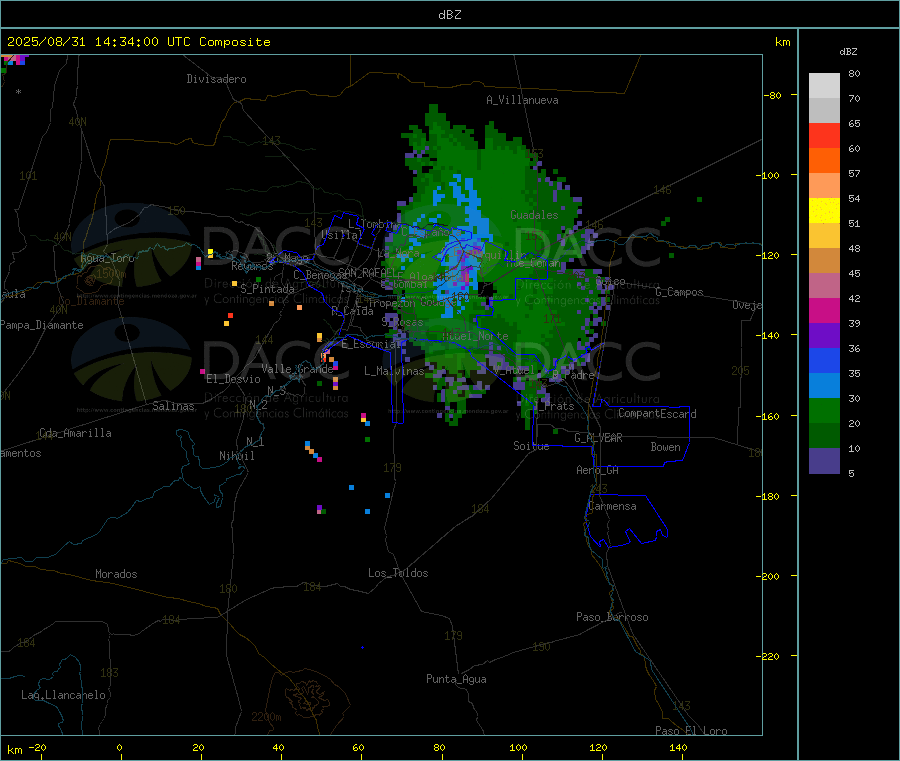Click the yellow echo pixel near Reyunos
The image size is (900, 761).
(210, 253)
